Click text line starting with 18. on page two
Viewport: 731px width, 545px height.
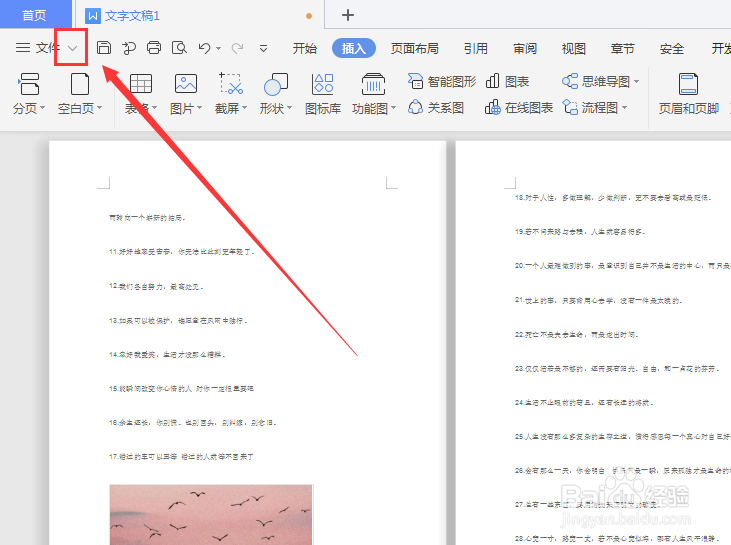(613, 198)
